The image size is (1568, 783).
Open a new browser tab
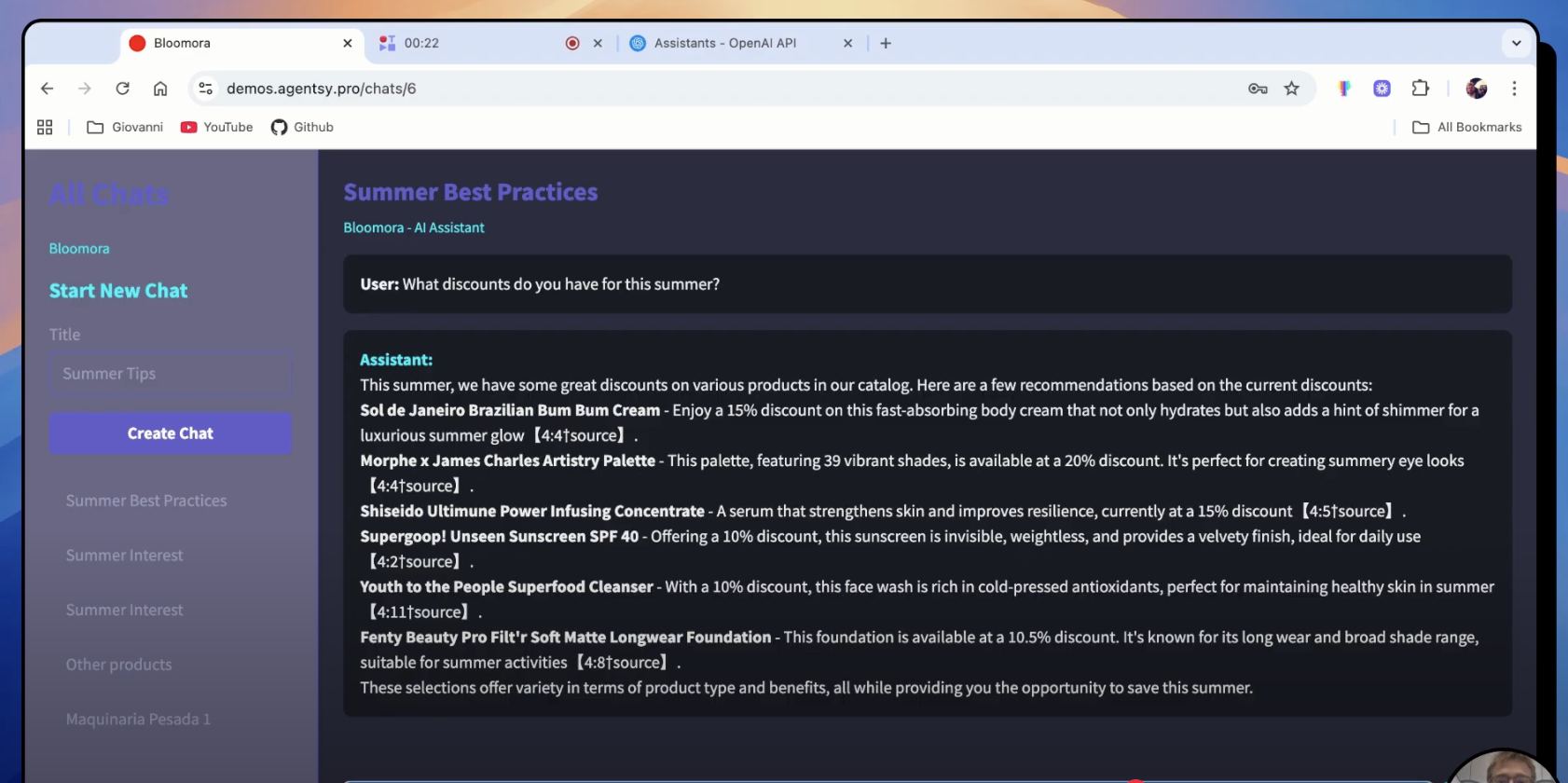[x=886, y=43]
